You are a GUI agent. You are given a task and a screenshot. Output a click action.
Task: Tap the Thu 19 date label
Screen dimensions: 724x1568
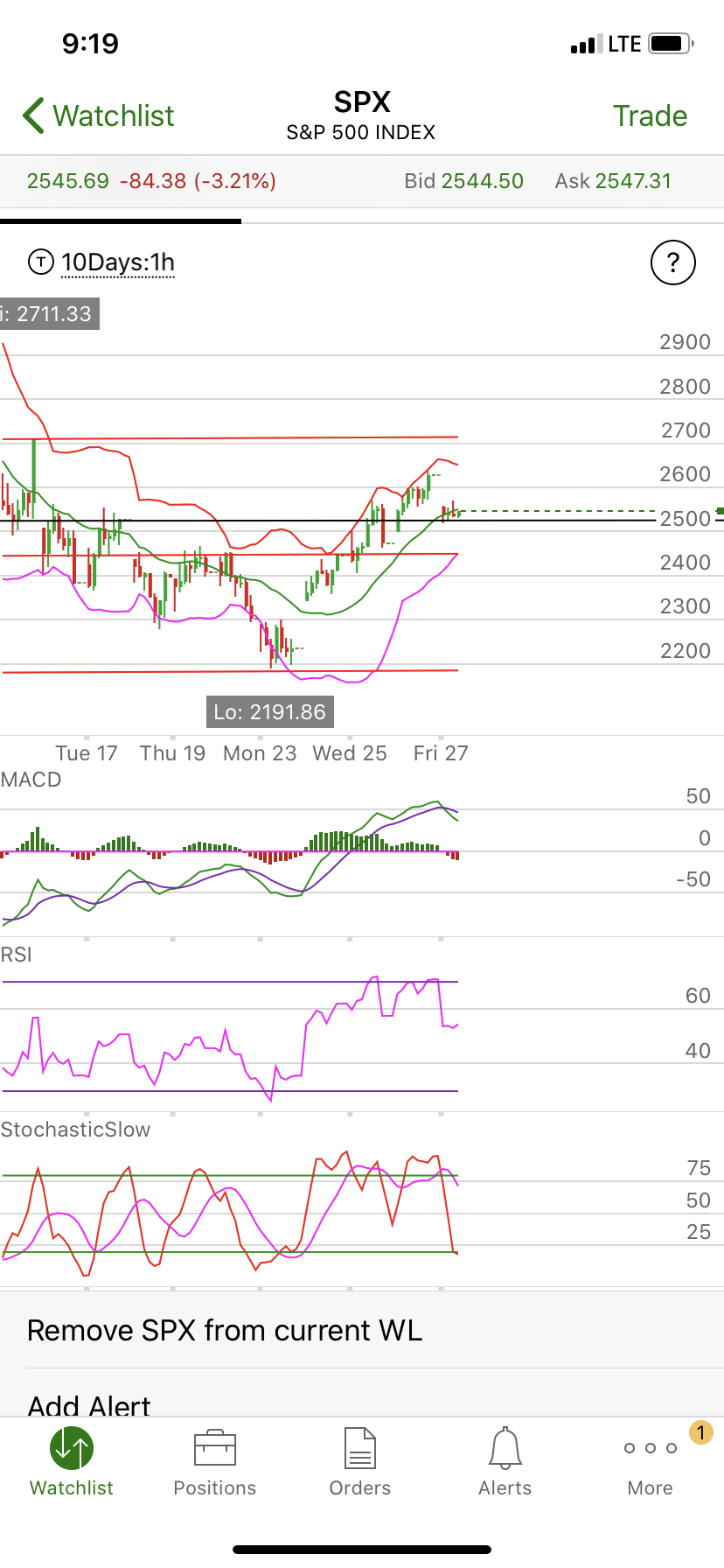tap(172, 753)
